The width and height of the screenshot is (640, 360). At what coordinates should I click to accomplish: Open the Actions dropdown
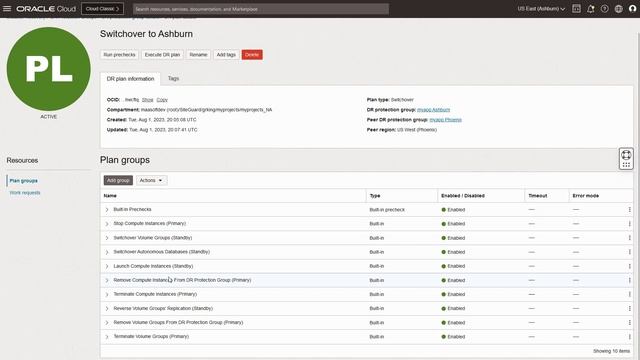(151, 180)
